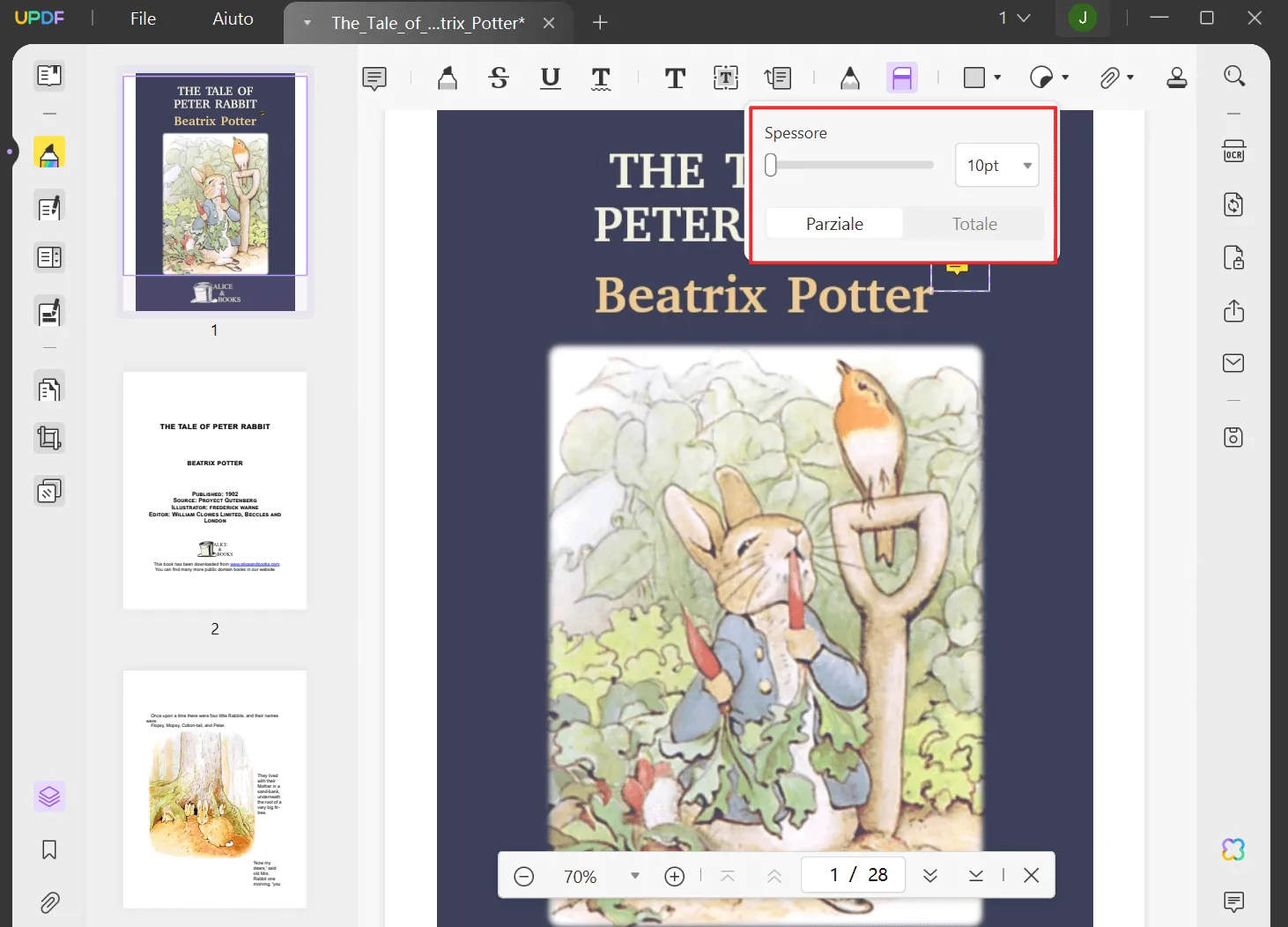Open the File menu
This screenshot has width=1288, height=927.
pyautogui.click(x=143, y=19)
